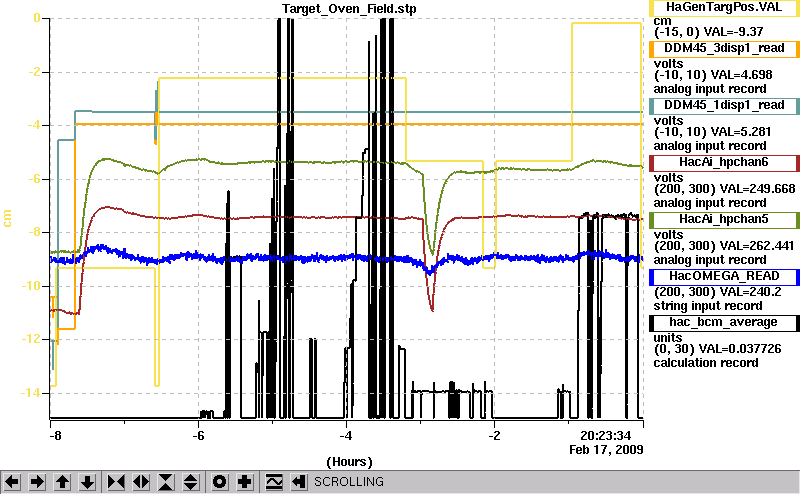Screen dimensions: 800x494
Task: Click the horizontal zoom-out diamond icon
Action: coord(141,482)
